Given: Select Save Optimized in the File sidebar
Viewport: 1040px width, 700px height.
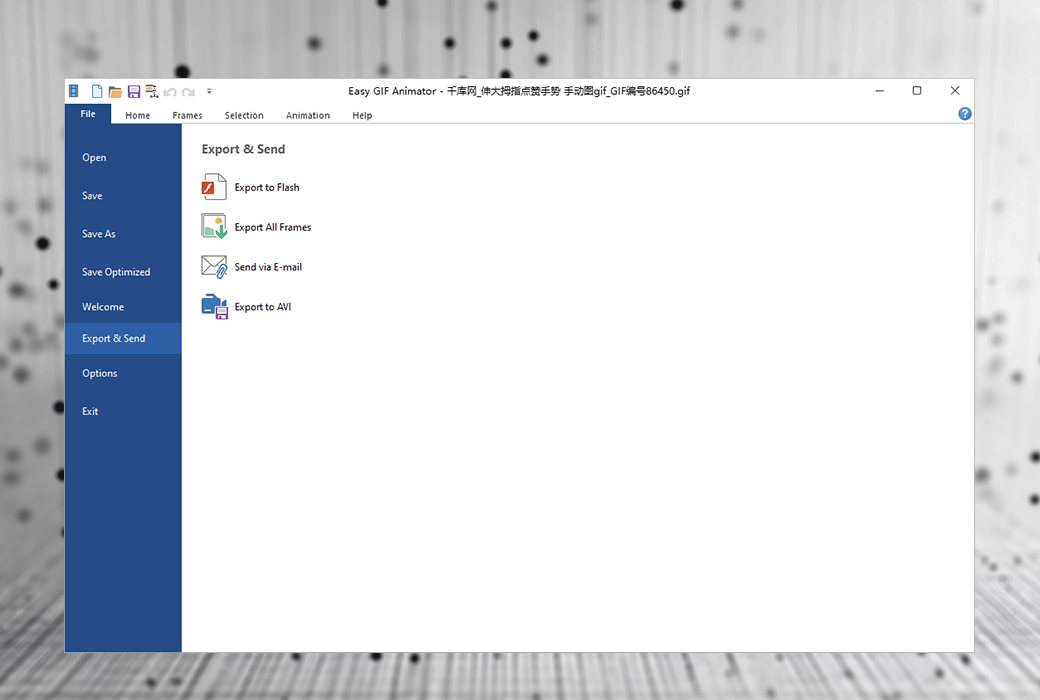Looking at the screenshot, I should click(123, 272).
